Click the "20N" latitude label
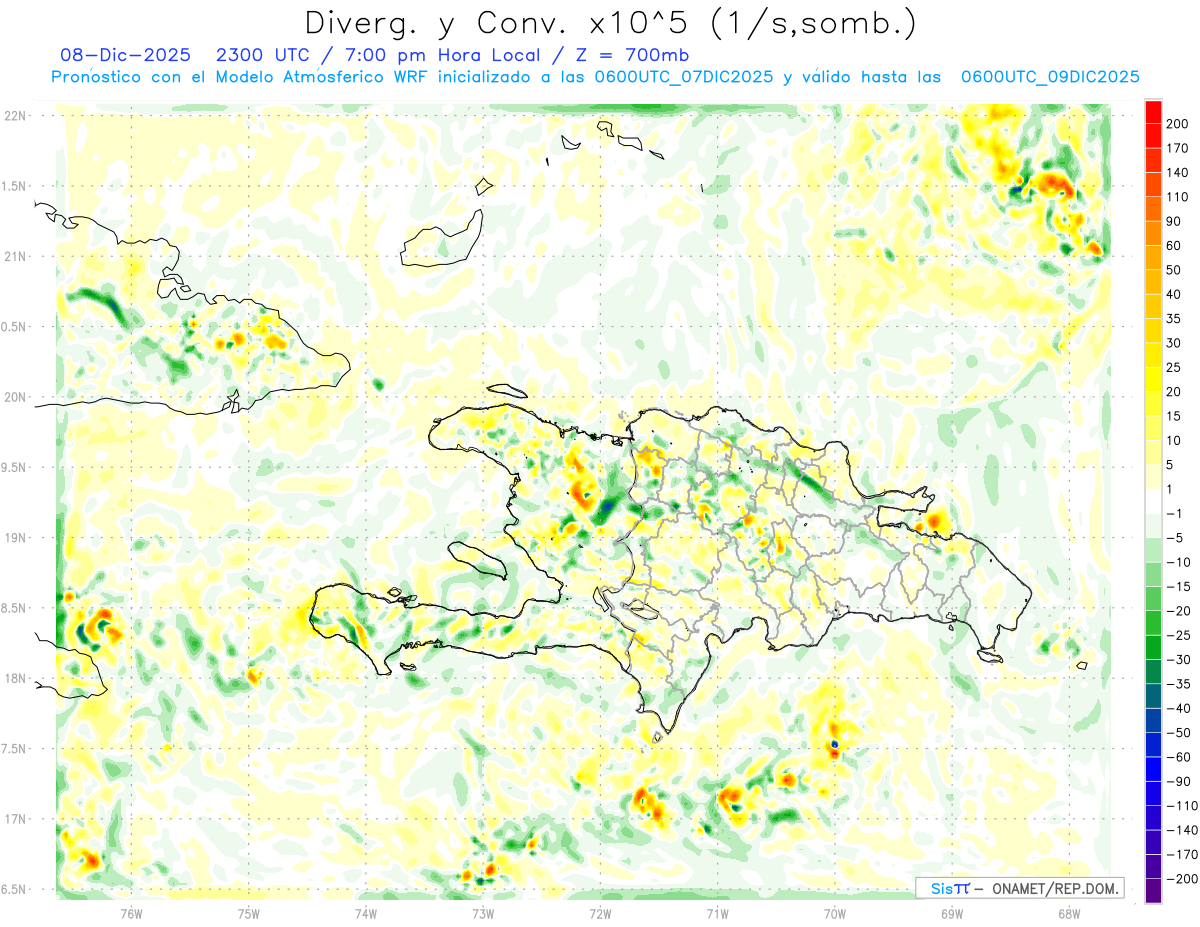The width and height of the screenshot is (1200, 927). pyautogui.click(x=14, y=397)
